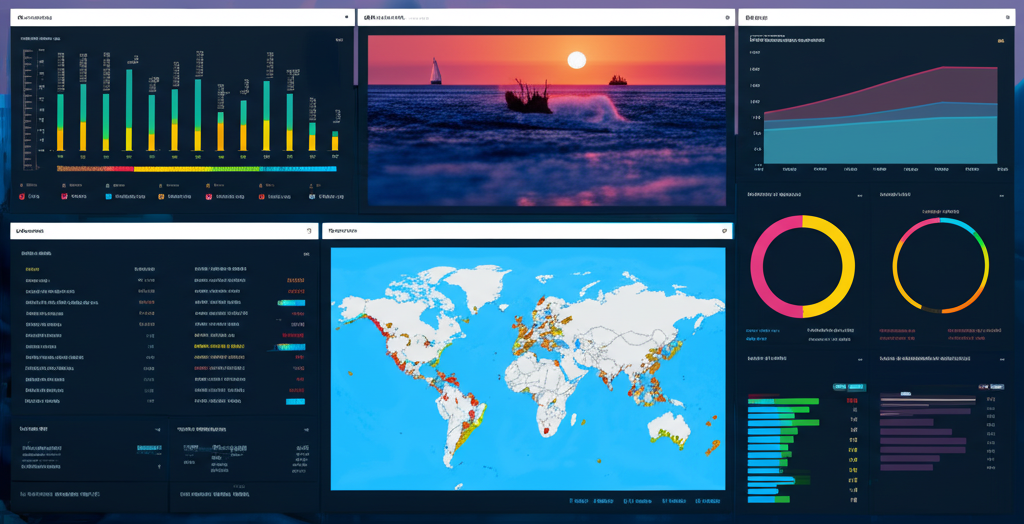Image resolution: width=1024 pixels, height=524 pixels.
Task: Toggle the last gray legend entry under bar chart
Action: [x=310, y=197]
